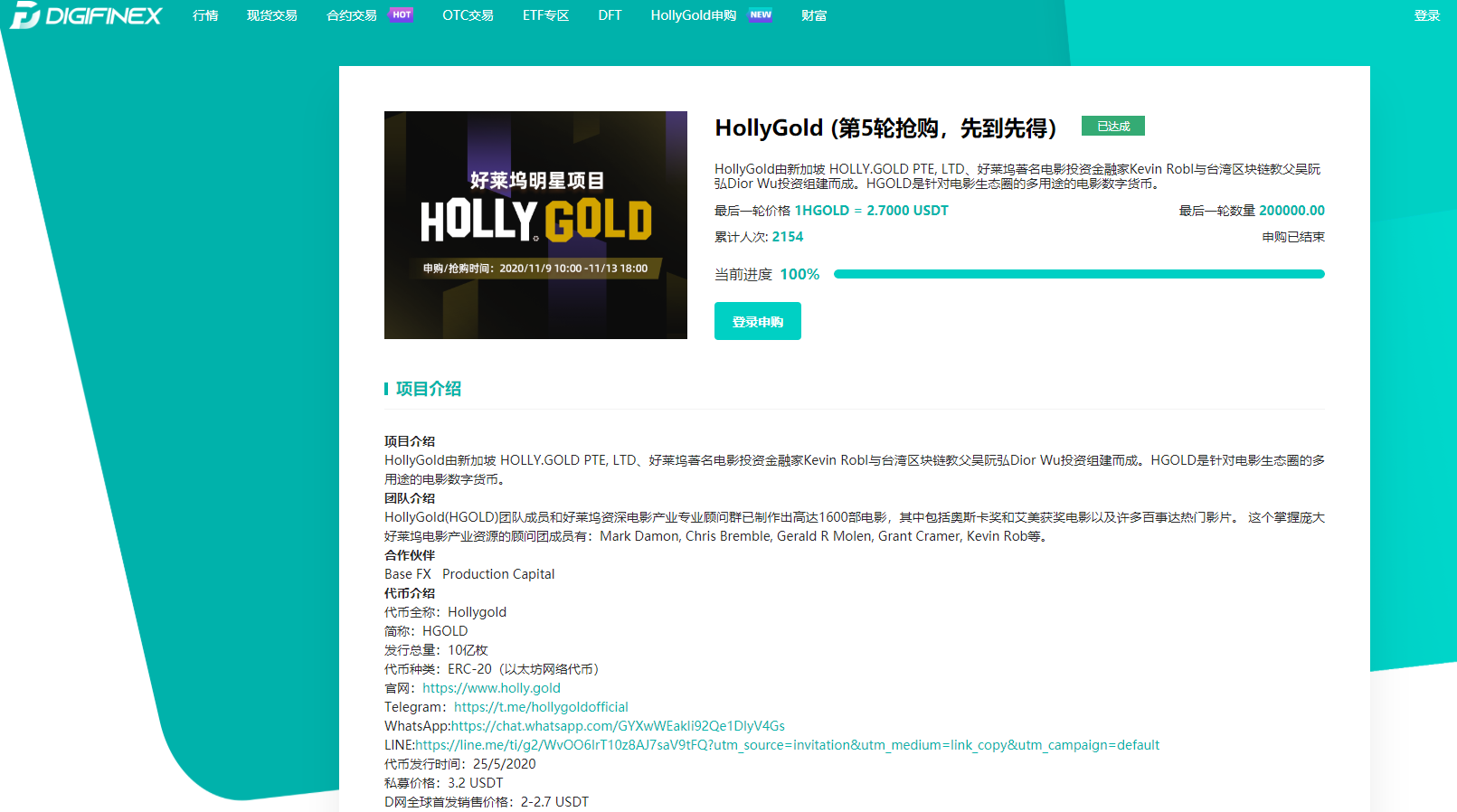
Task: Click the 累计人次 count 2154
Action: tap(787, 237)
